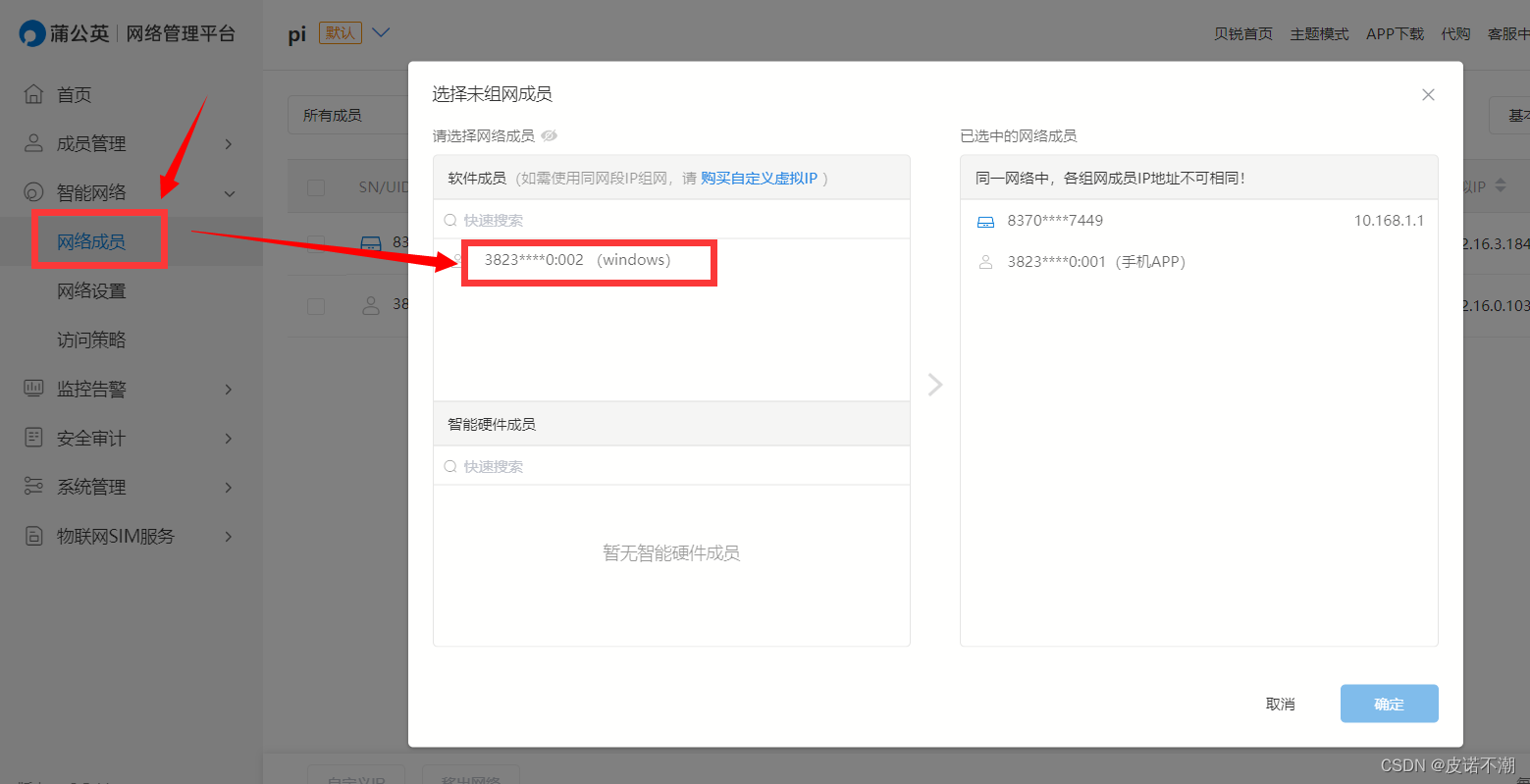The height and width of the screenshot is (784, 1530).
Task: Click the 智能硬件成员 快速搜索 input field
Action: pos(671,466)
